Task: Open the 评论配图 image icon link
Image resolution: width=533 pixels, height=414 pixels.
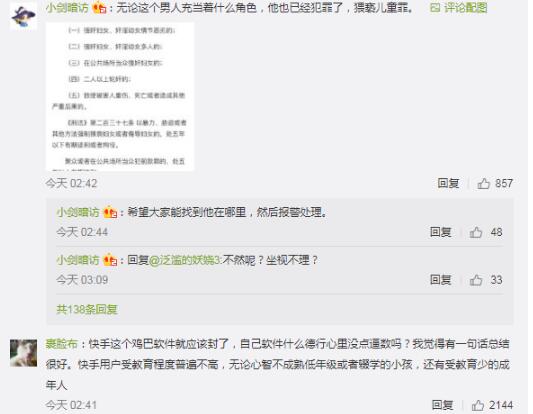Action: [x=458, y=7]
